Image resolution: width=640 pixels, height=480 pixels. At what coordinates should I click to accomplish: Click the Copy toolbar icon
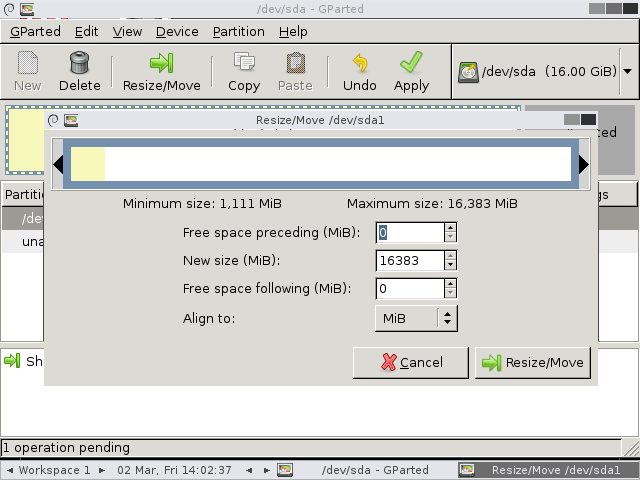click(244, 62)
